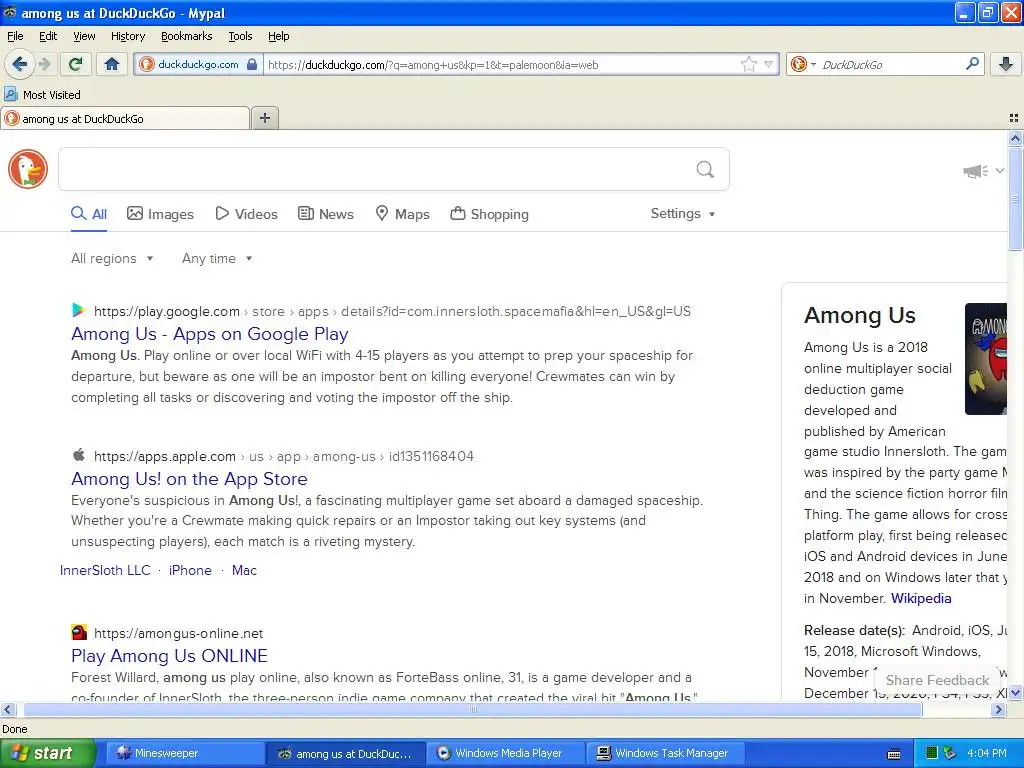Follow the iPhone sublink
Viewport: 1024px width, 768px height.
point(190,570)
